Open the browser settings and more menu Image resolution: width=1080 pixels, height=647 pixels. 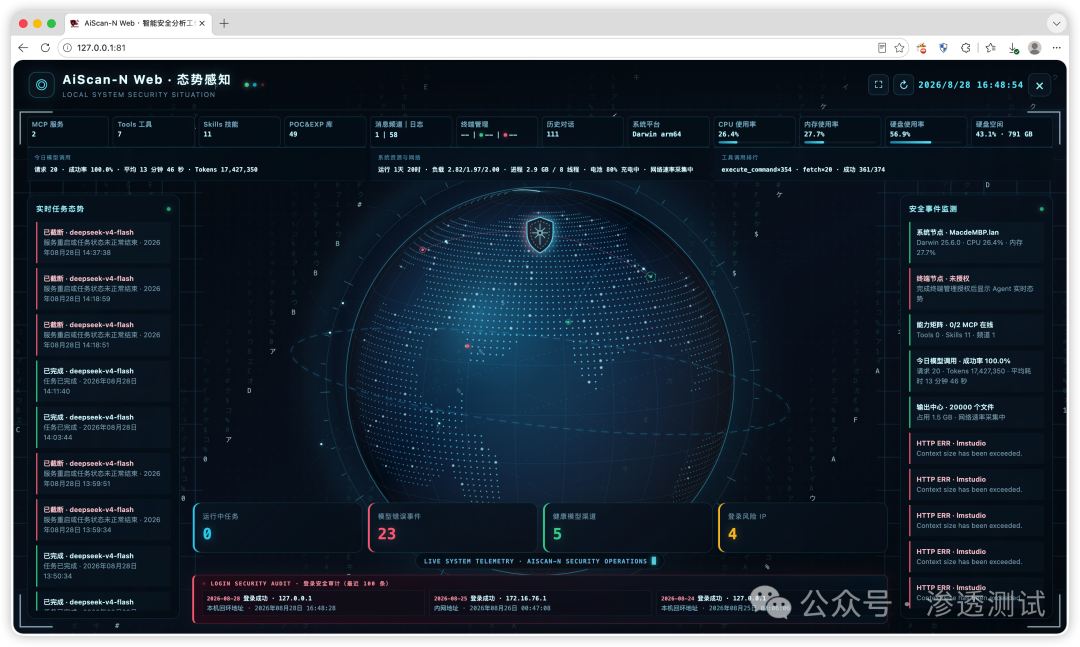pos(1057,48)
